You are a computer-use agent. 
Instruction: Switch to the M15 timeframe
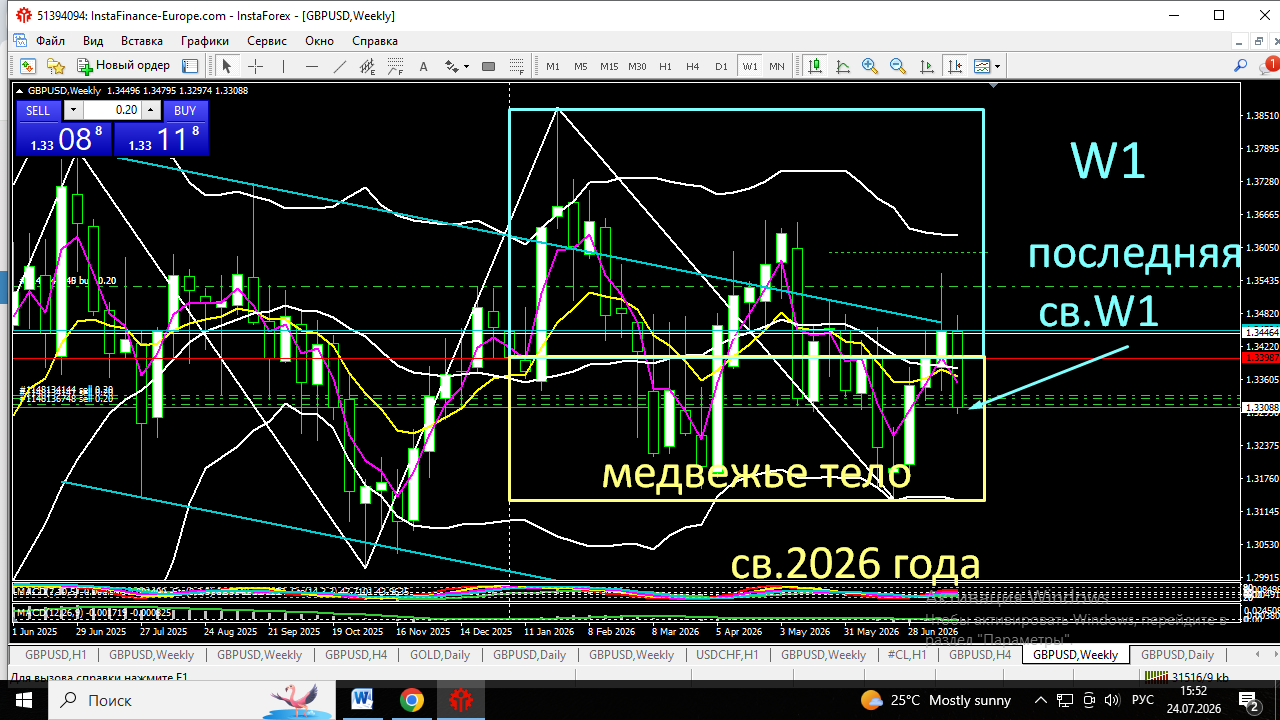click(609, 66)
